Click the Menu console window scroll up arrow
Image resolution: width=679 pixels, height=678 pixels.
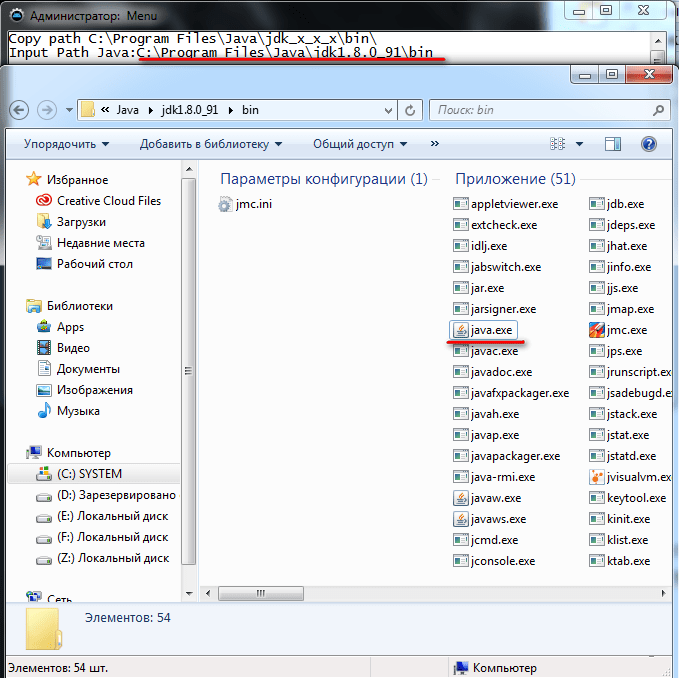tap(658, 41)
